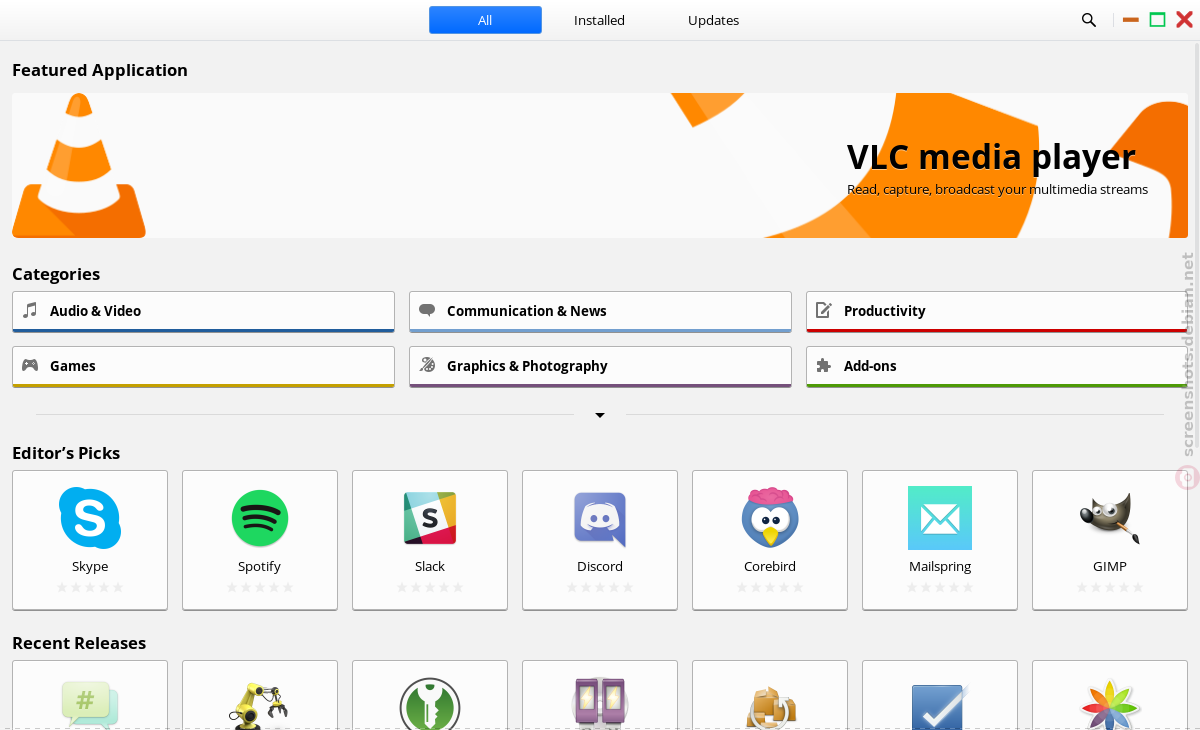Click the Skype star rating
This screenshot has width=1200, height=730.
coord(90,588)
